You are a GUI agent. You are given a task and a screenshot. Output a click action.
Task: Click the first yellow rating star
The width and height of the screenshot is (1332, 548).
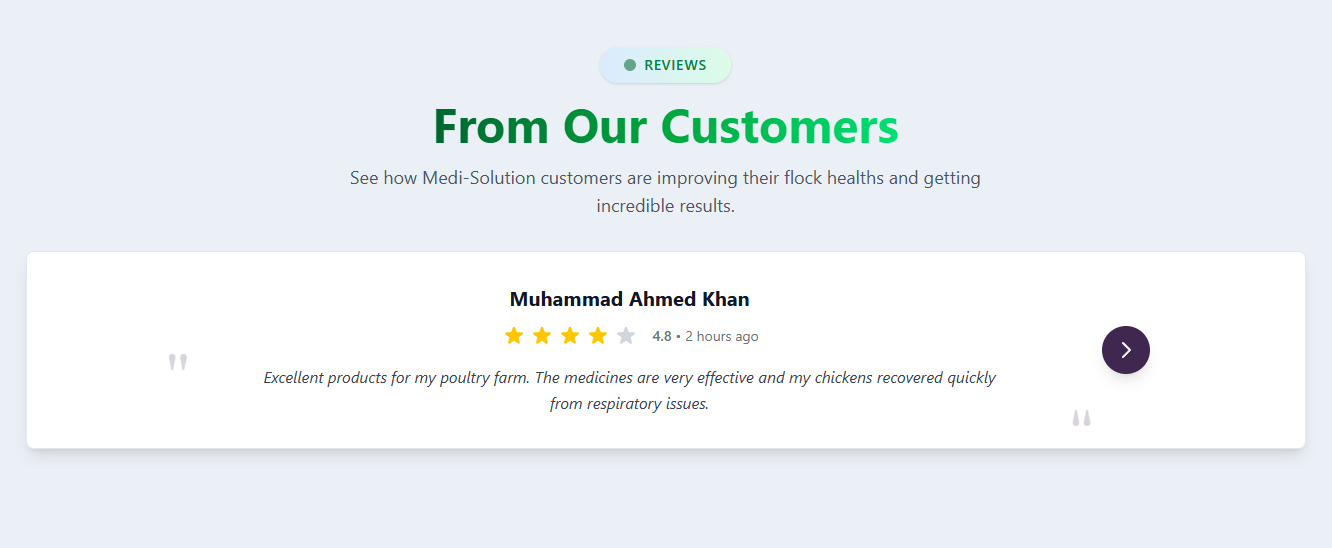[514, 336]
